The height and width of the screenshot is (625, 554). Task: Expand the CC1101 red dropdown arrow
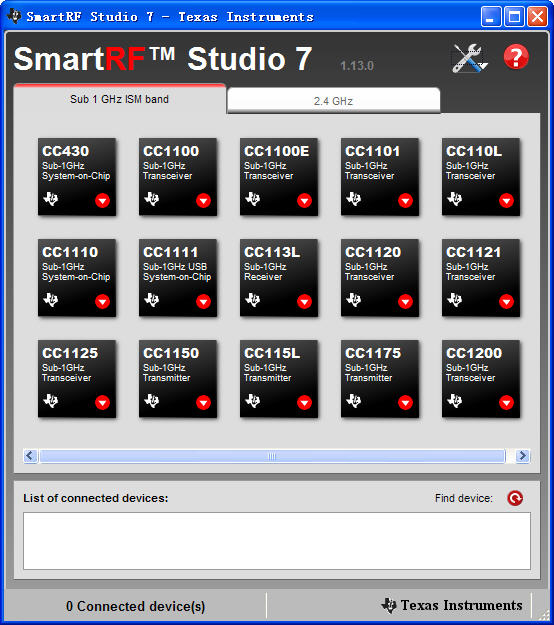coord(405,200)
